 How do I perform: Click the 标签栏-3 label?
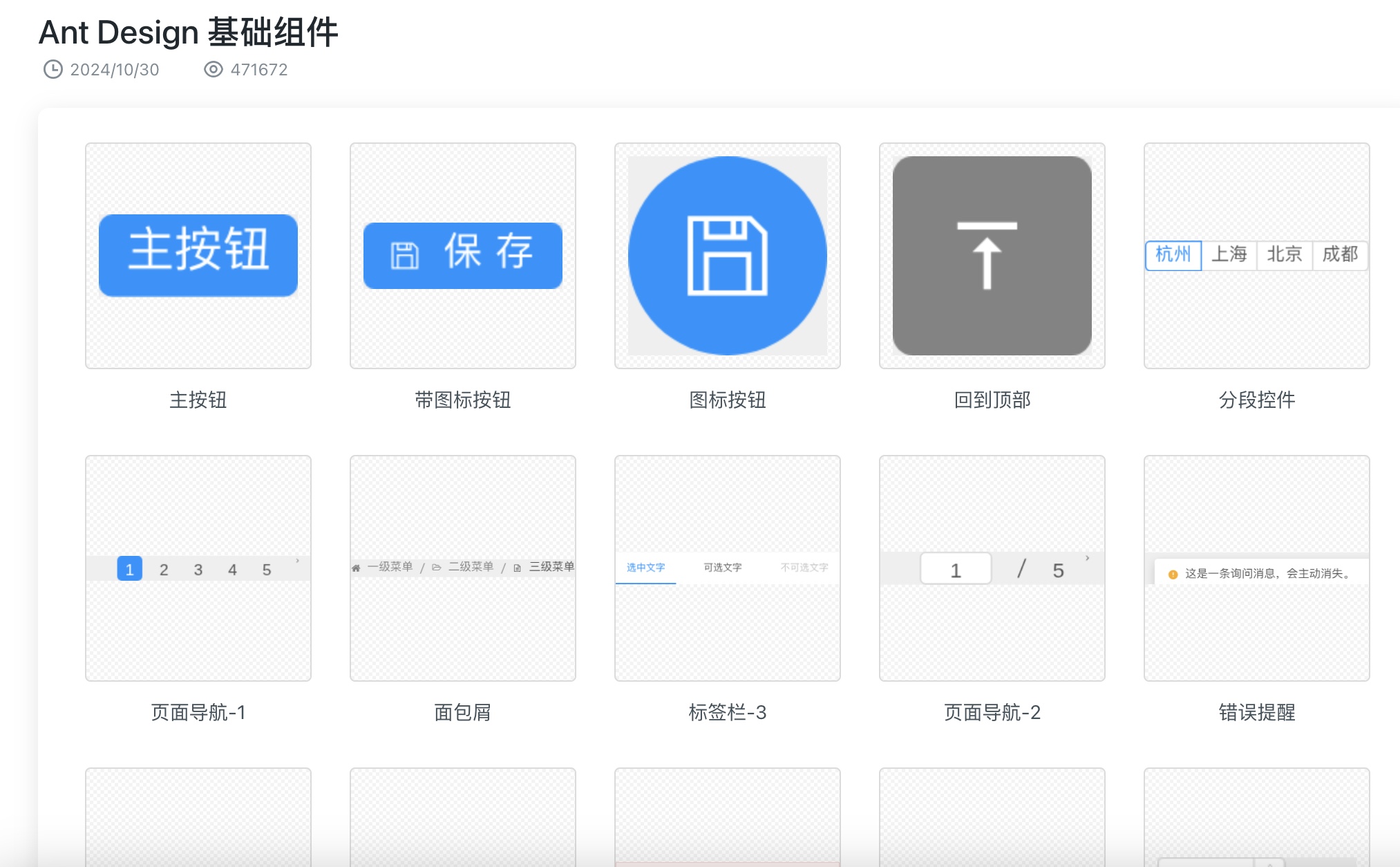[728, 712]
